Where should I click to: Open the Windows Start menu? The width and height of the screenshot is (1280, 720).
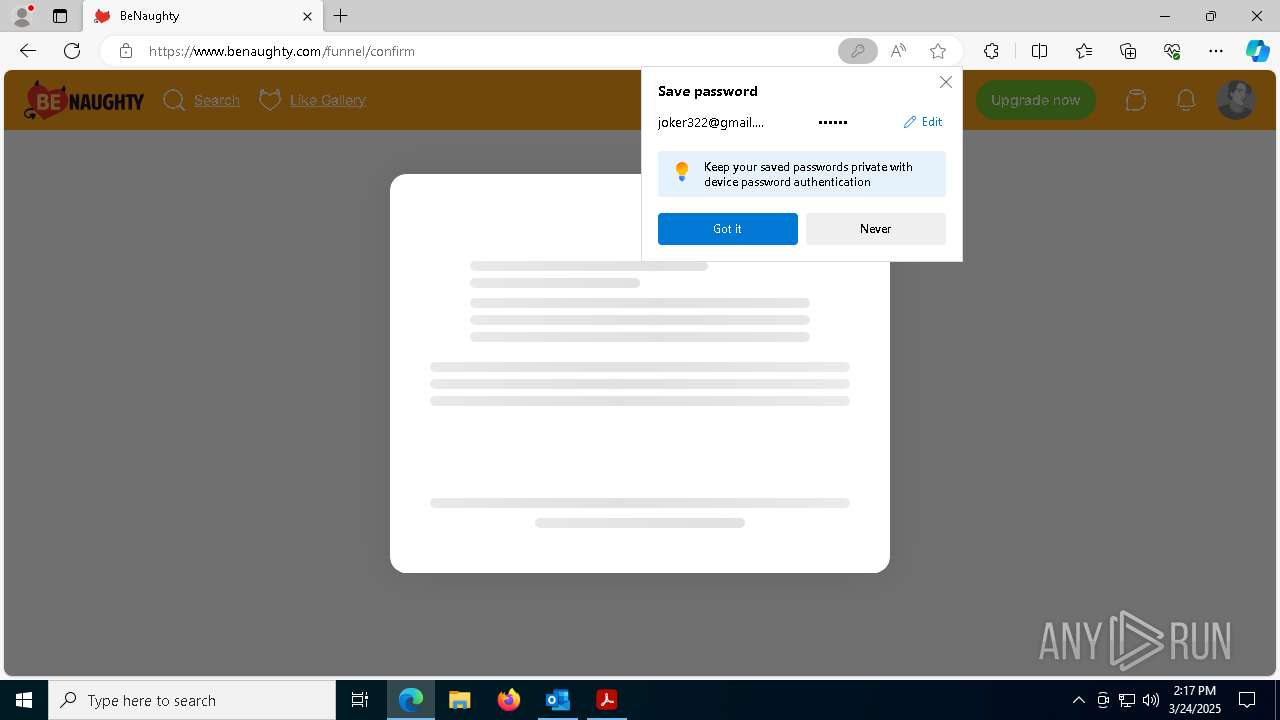[x=24, y=700]
